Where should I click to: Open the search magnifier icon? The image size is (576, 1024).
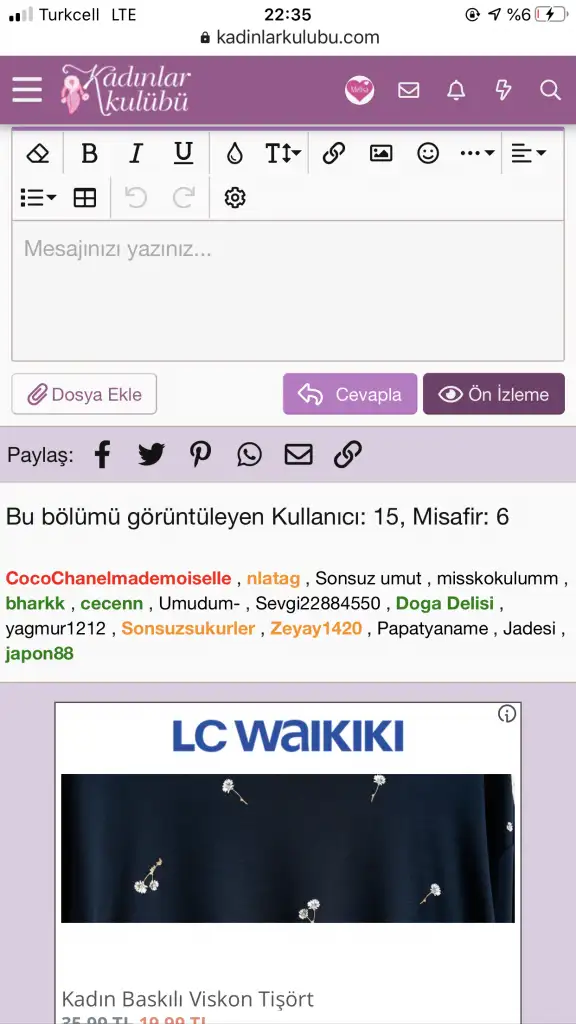pyautogui.click(x=551, y=90)
